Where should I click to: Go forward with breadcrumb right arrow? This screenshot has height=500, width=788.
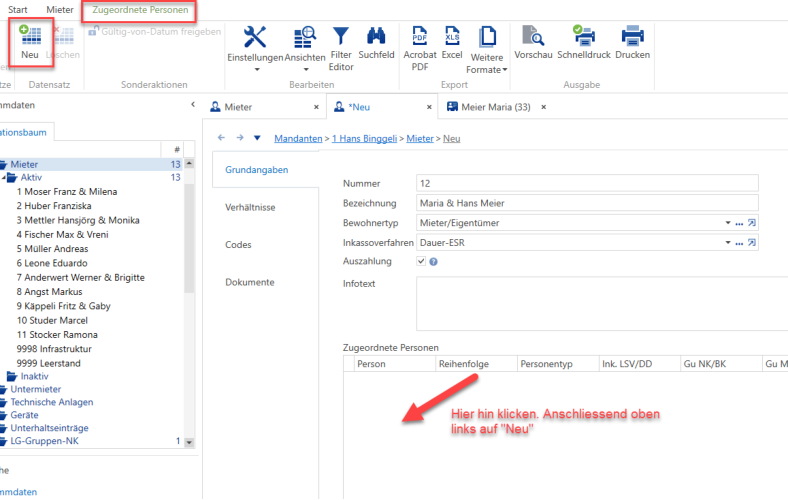[240, 138]
